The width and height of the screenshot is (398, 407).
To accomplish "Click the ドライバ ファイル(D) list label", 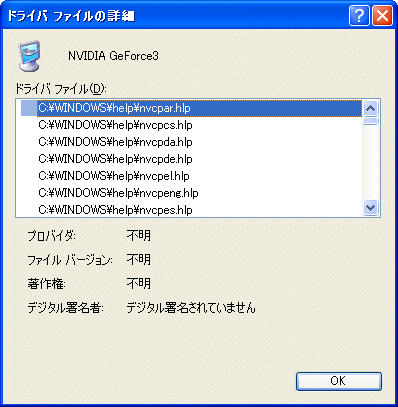I will tap(61, 89).
